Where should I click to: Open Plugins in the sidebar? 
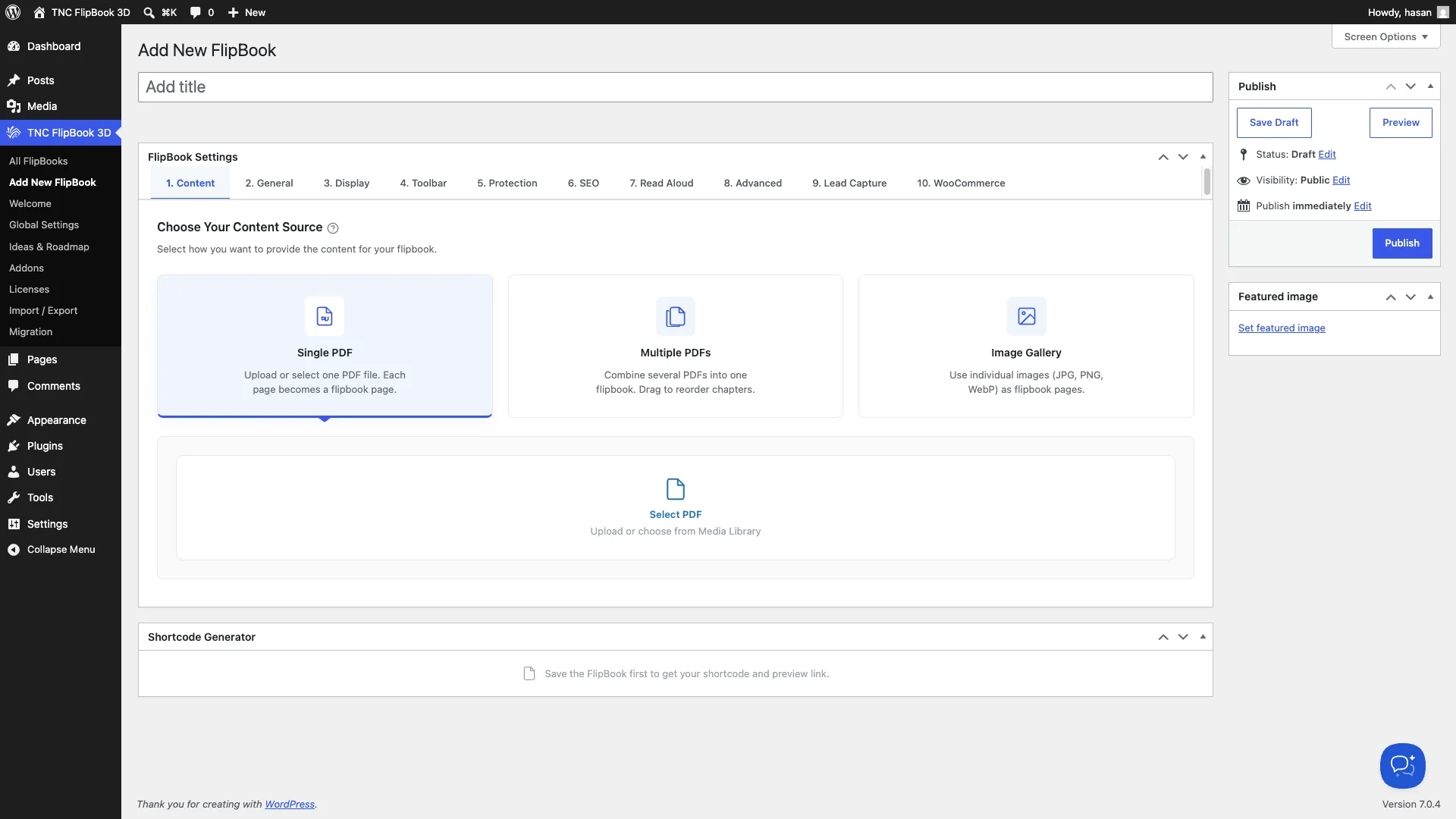(x=61, y=446)
